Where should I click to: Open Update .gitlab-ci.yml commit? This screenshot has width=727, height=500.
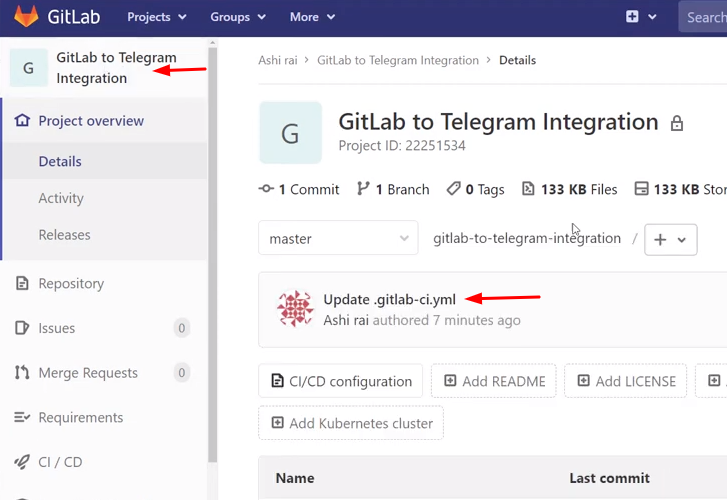(389, 300)
